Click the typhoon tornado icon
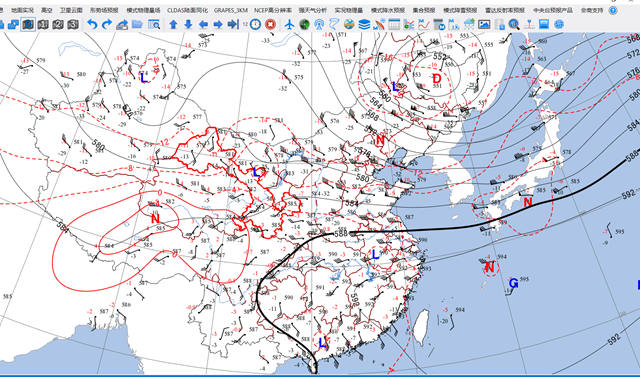640x377 pixels. 334,24
